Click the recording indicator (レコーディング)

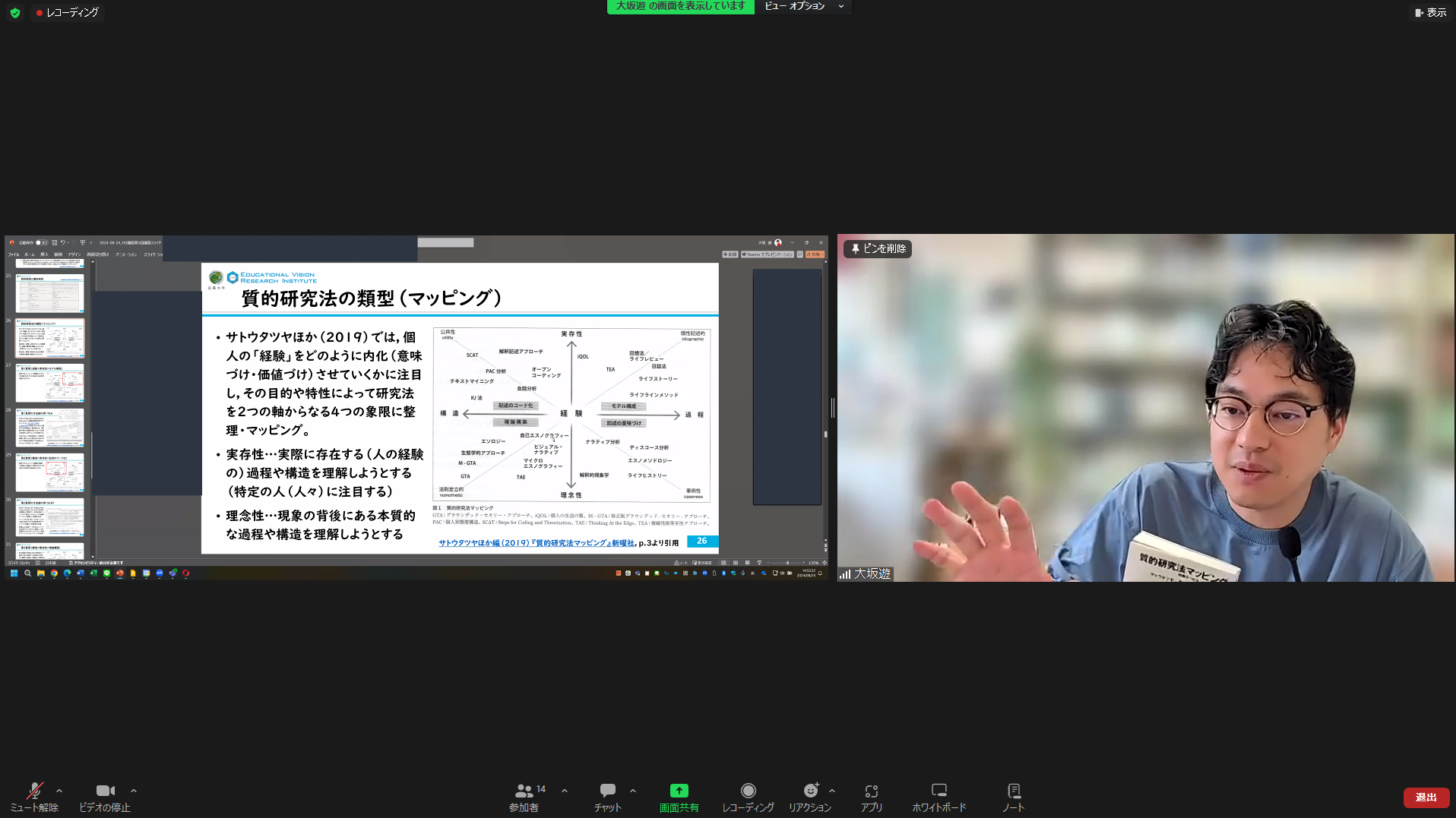67,13
